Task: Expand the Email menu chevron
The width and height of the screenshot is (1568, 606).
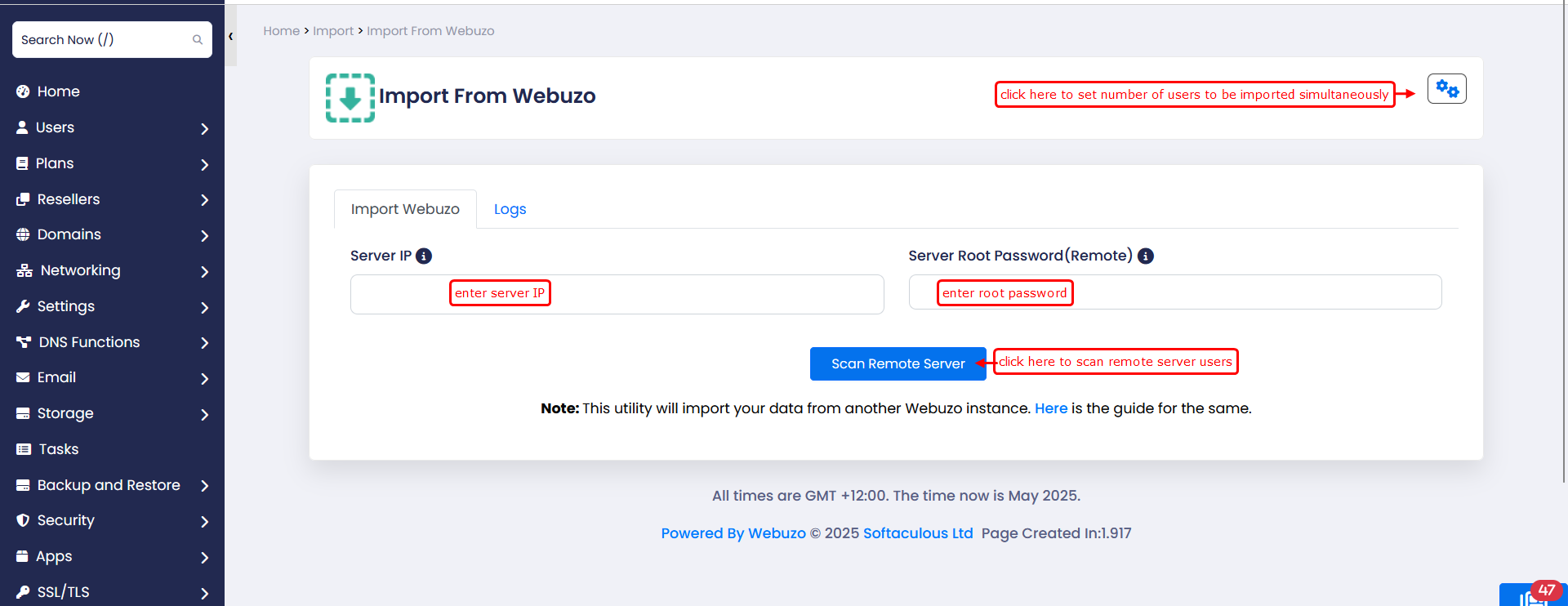Action: pos(205,378)
